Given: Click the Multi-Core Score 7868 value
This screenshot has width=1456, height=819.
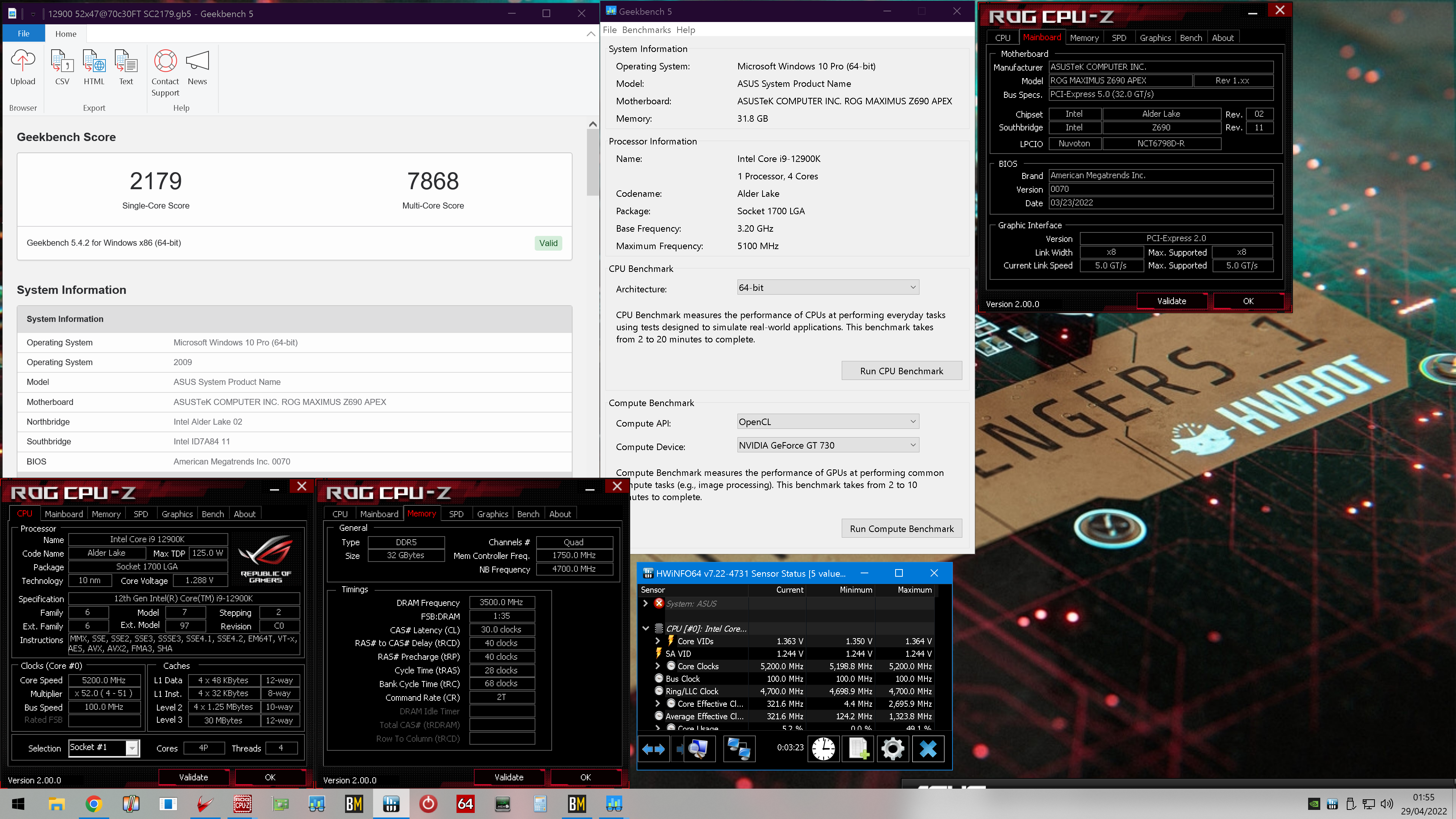Looking at the screenshot, I should [x=433, y=181].
